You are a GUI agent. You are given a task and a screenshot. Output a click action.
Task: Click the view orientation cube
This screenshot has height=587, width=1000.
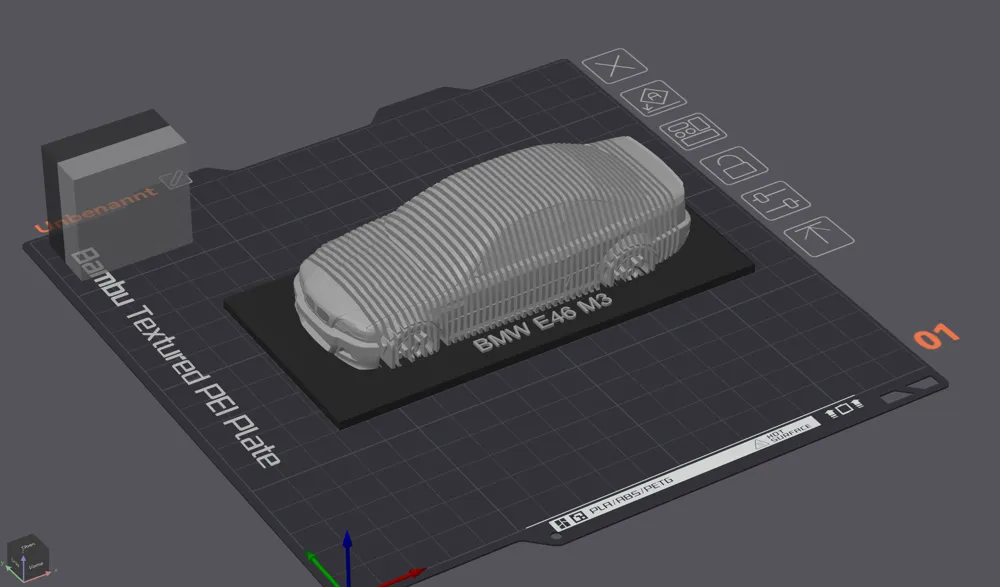[27, 557]
